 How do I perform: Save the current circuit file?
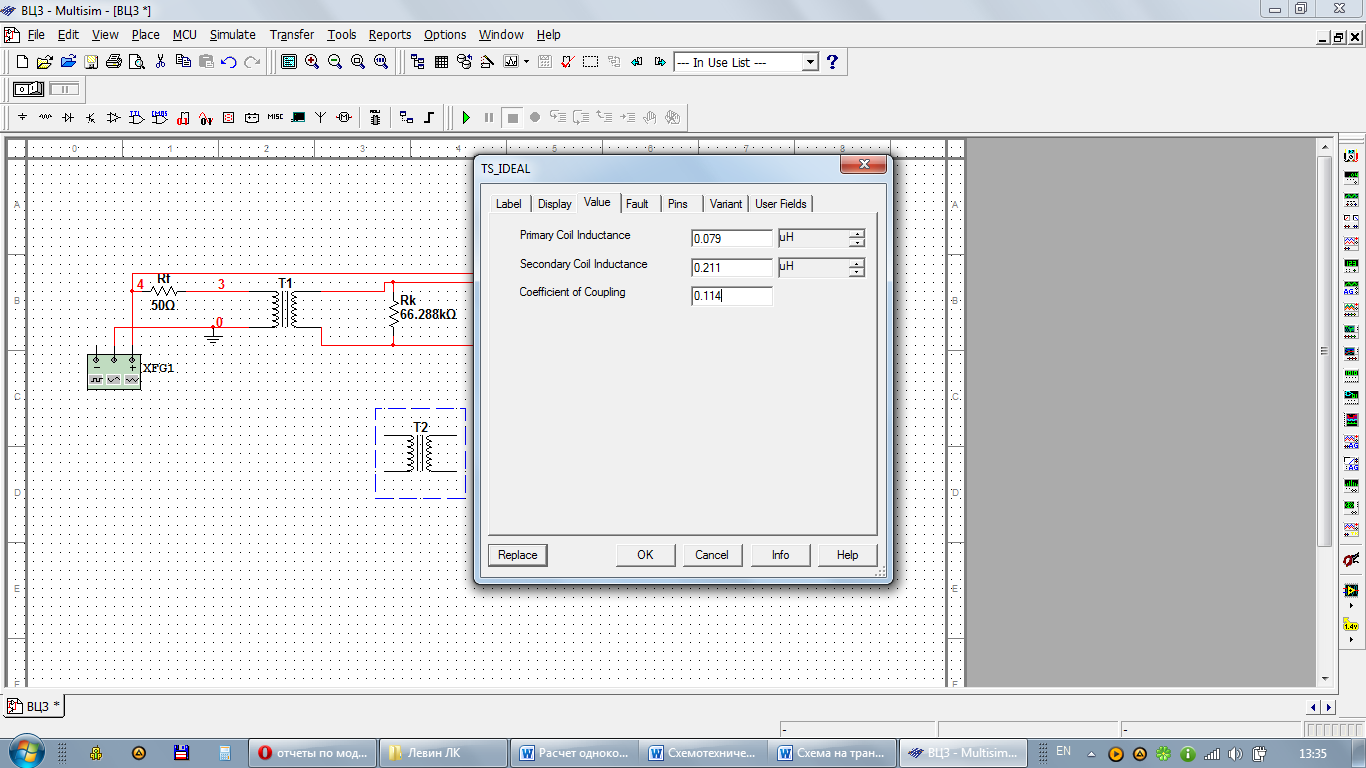[x=90, y=62]
